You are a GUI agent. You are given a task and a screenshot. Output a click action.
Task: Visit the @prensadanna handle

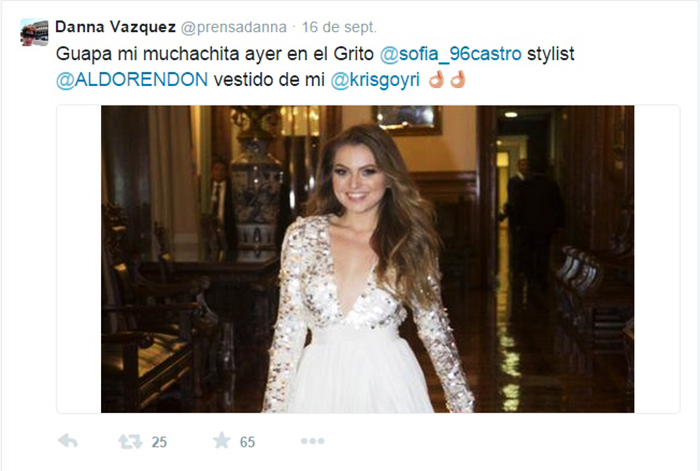coord(233,27)
